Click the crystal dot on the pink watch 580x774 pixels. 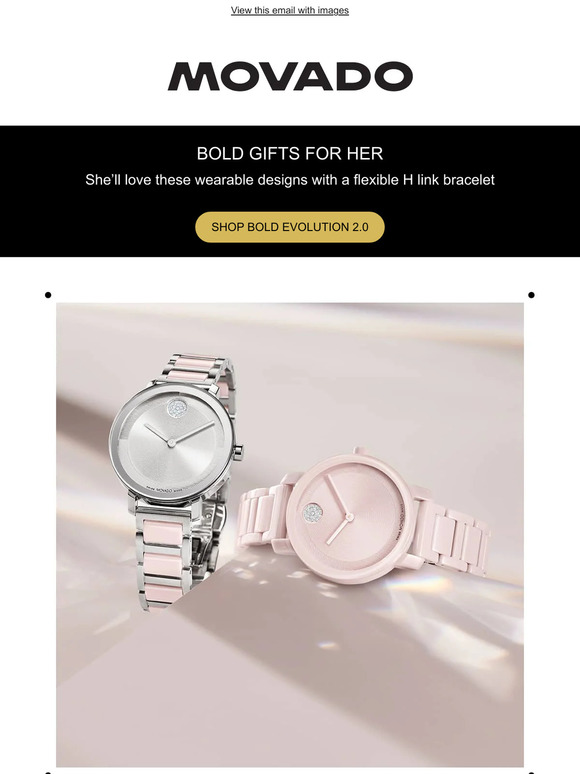coord(312,513)
